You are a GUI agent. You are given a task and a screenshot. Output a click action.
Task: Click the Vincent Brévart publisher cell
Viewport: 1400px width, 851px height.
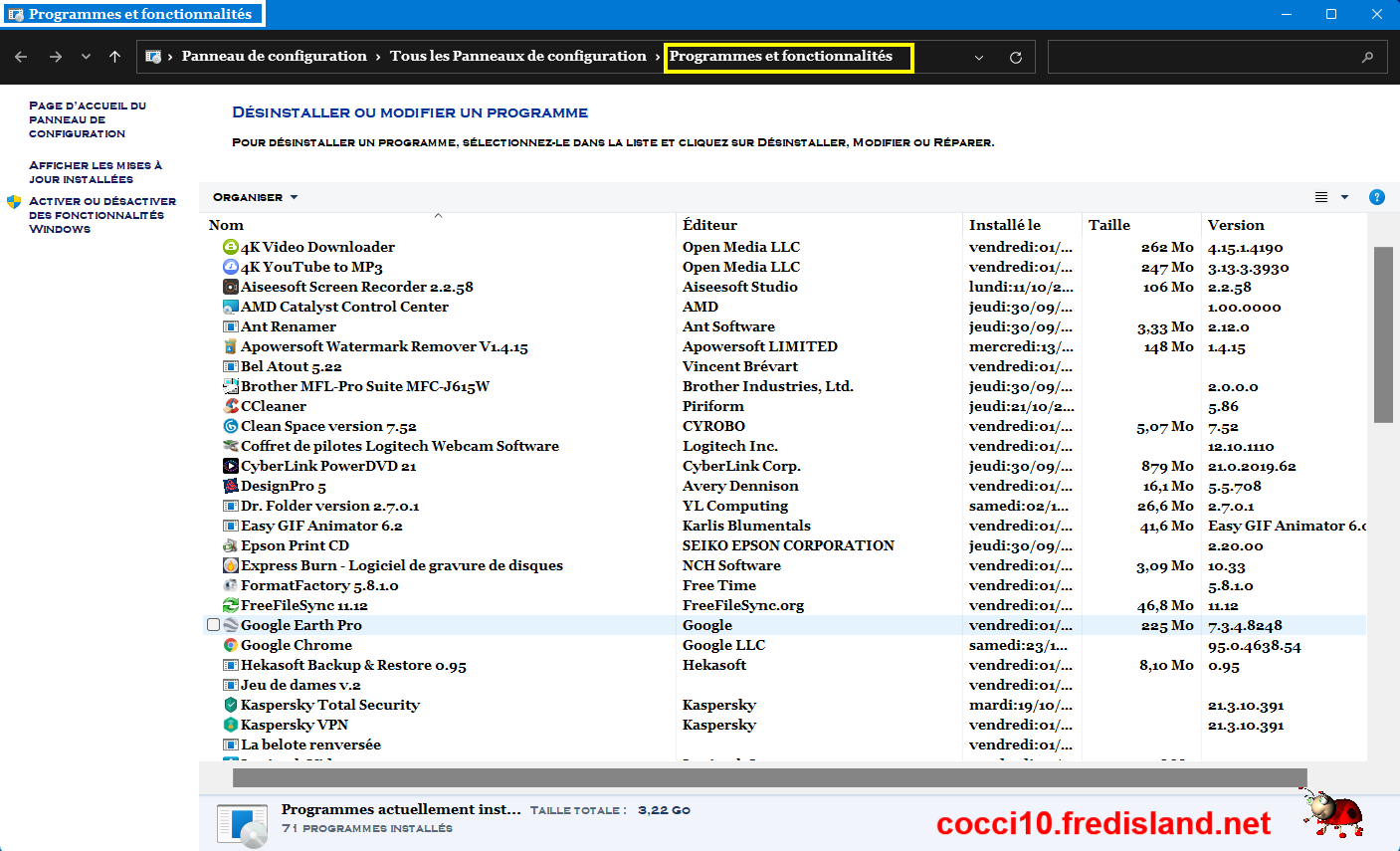tap(740, 366)
